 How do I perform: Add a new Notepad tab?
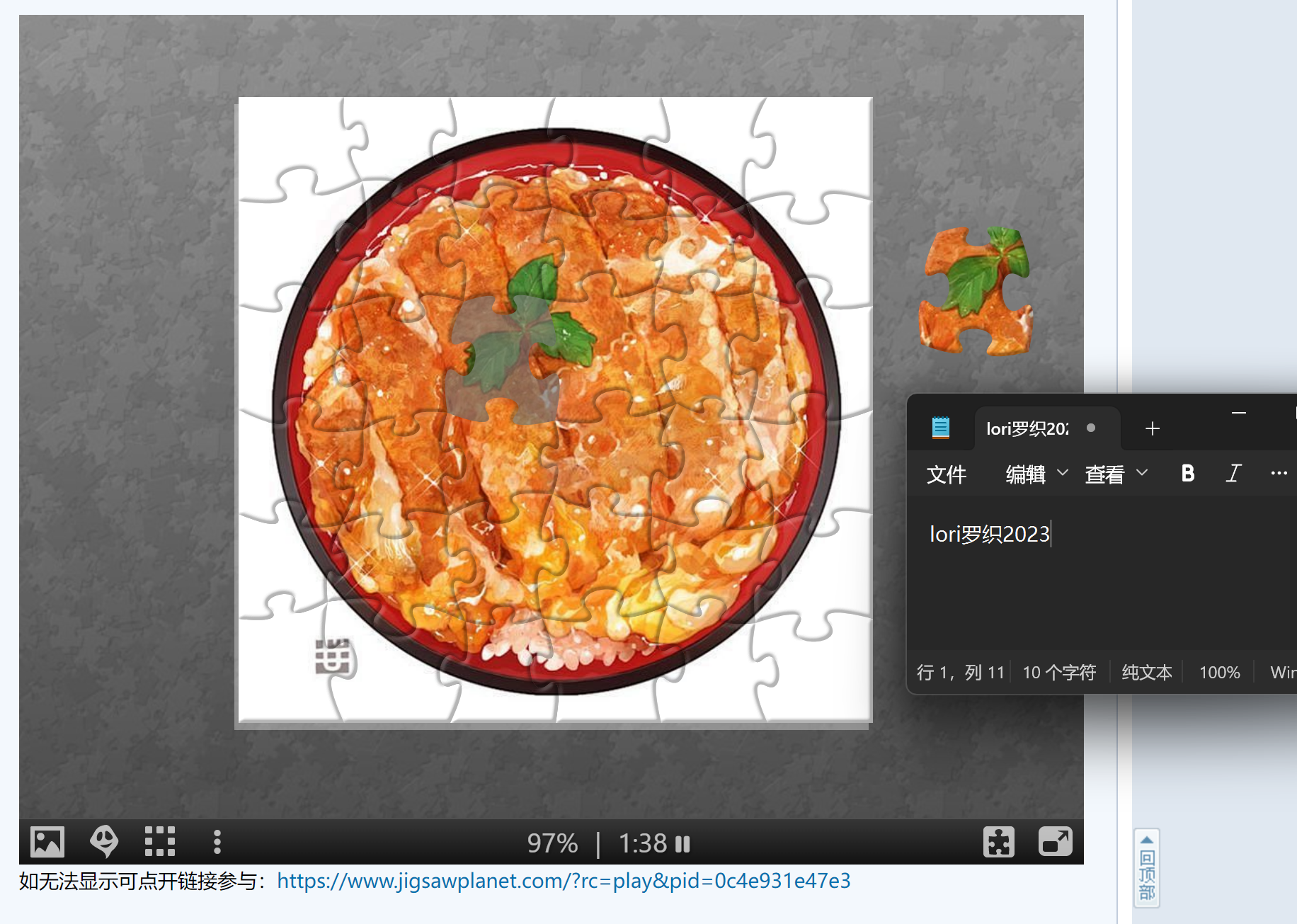(x=1153, y=428)
